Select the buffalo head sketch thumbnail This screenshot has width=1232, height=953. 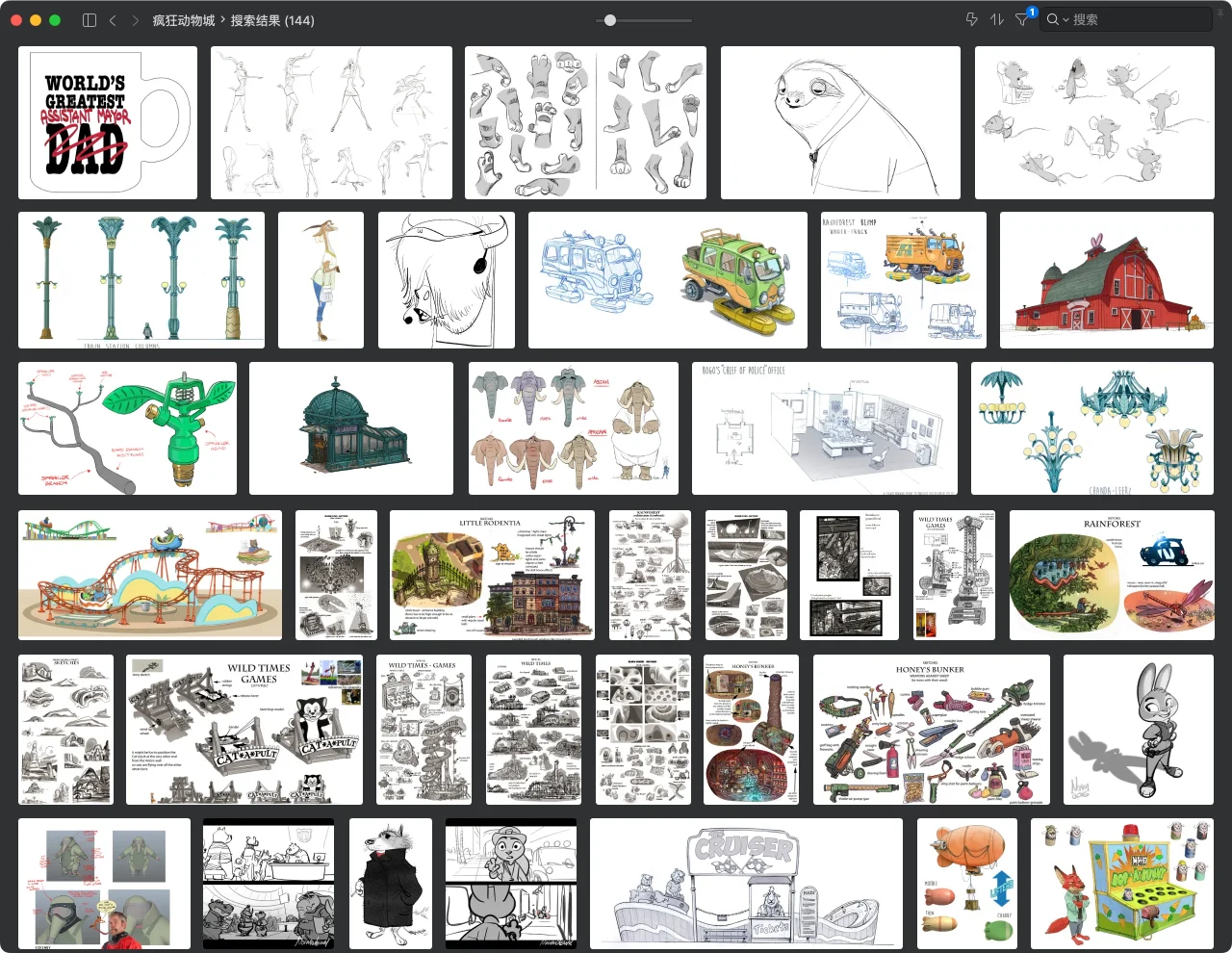point(446,280)
